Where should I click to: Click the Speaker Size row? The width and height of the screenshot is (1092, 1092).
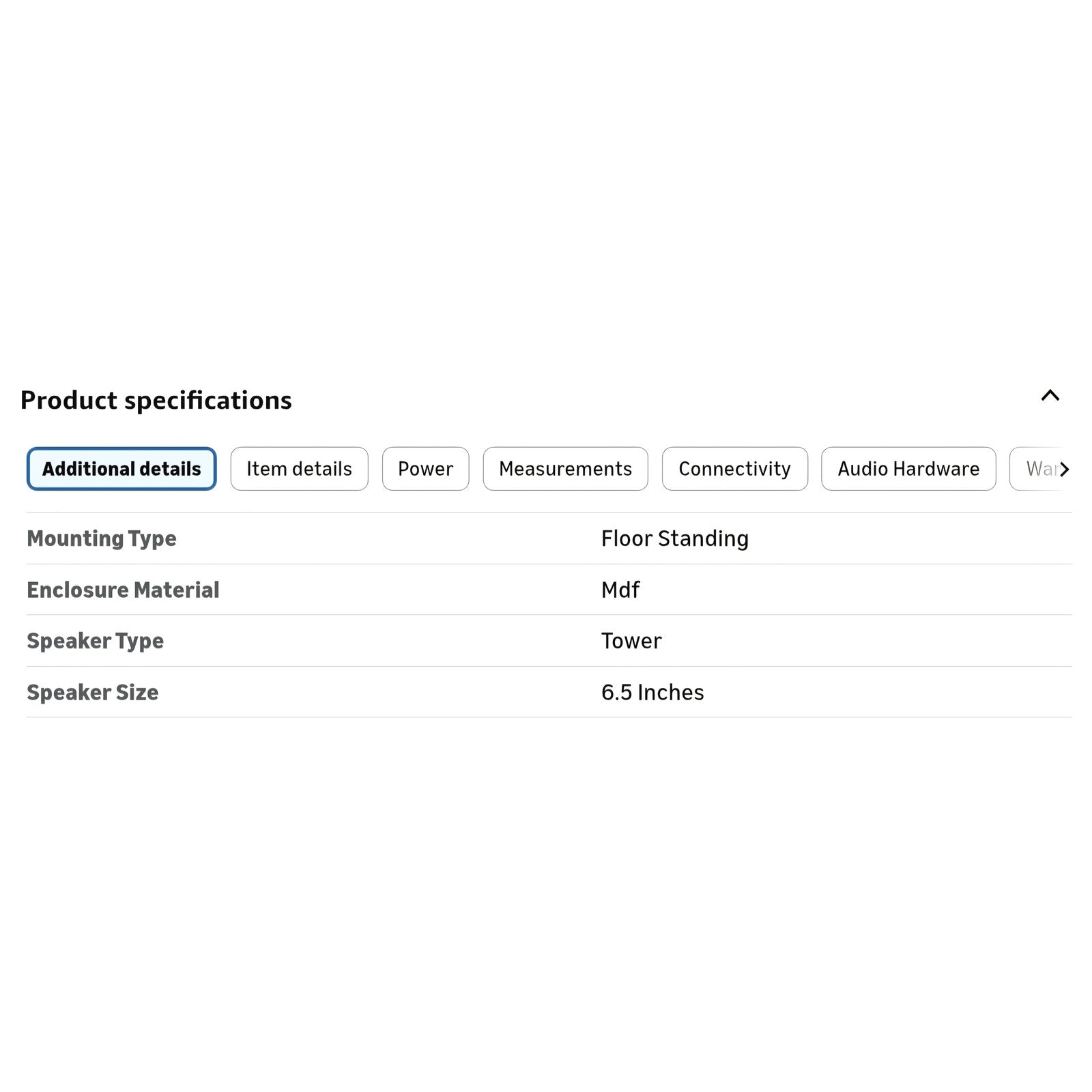click(549, 692)
